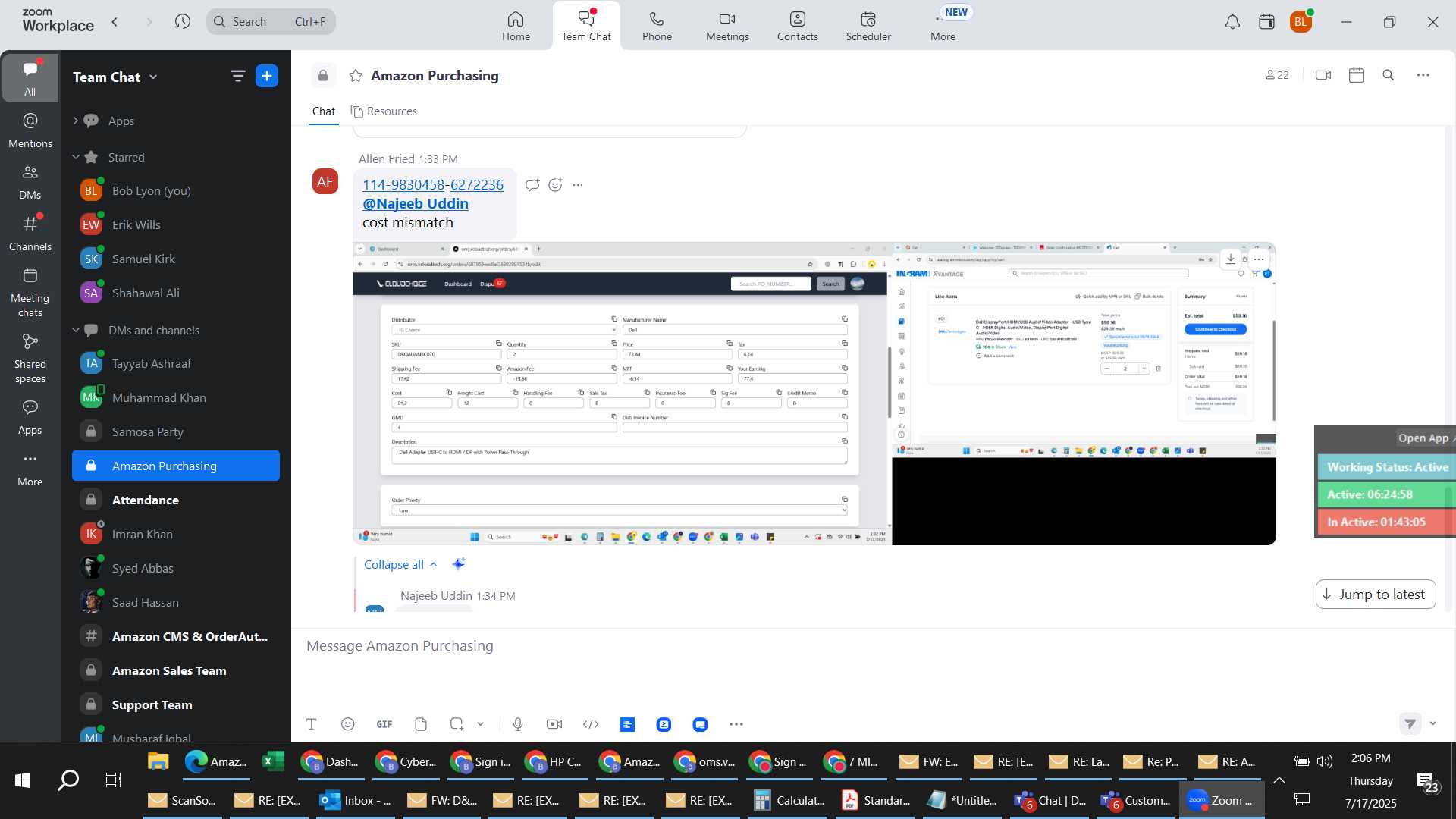Attach a file to the message
Image resolution: width=1456 pixels, height=819 pixels.
click(x=421, y=724)
